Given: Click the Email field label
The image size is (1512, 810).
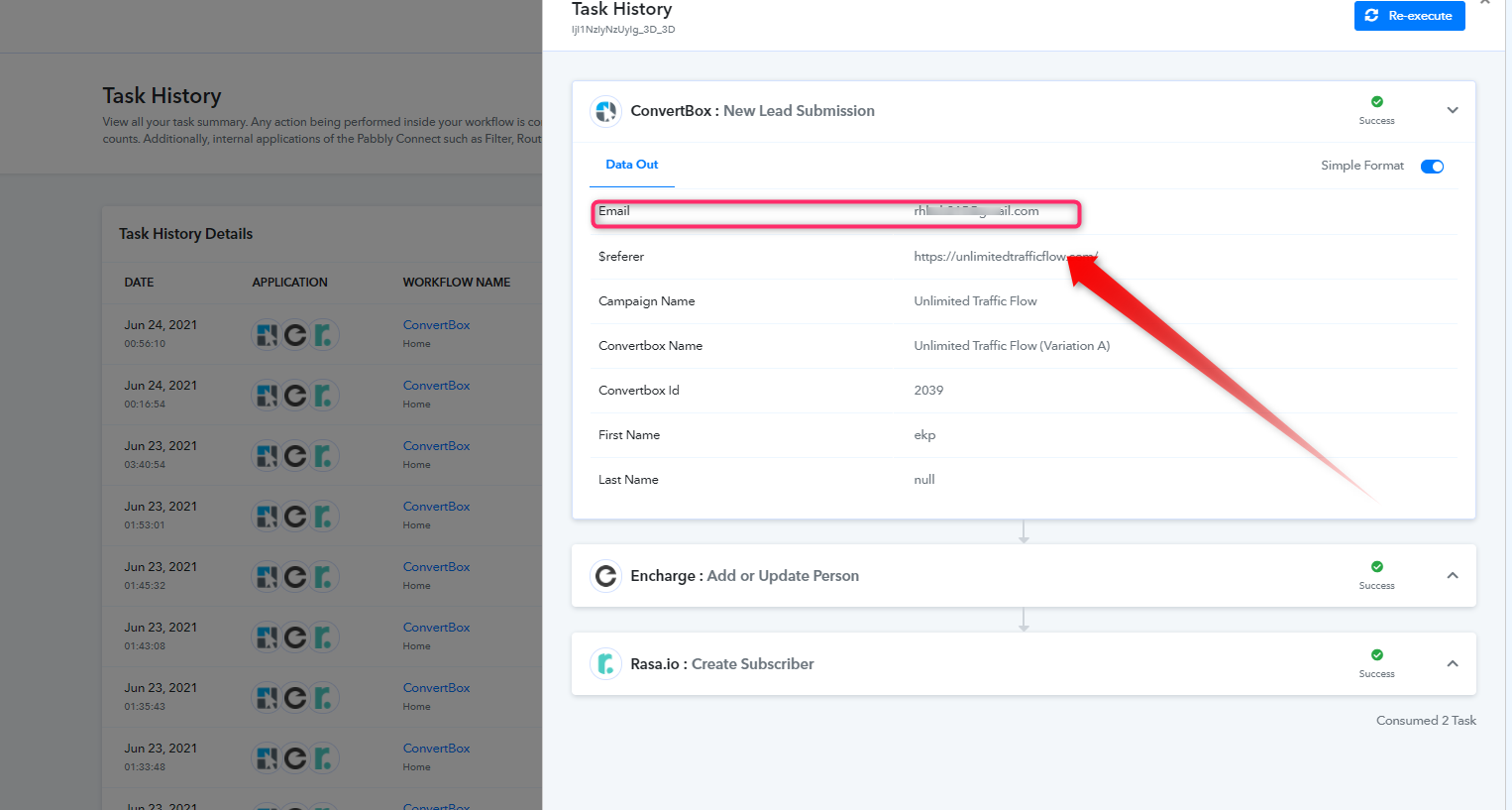Looking at the screenshot, I should coord(614,211).
